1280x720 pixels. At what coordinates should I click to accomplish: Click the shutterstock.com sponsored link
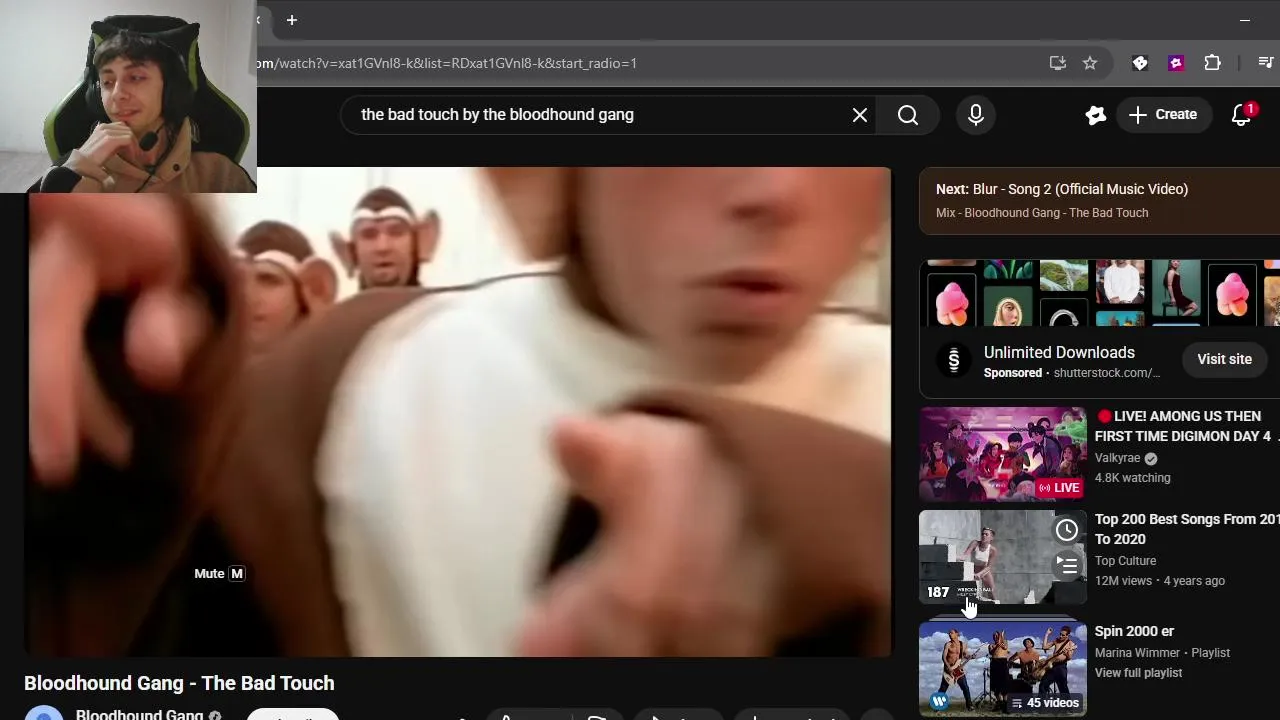pyautogui.click(x=1106, y=373)
